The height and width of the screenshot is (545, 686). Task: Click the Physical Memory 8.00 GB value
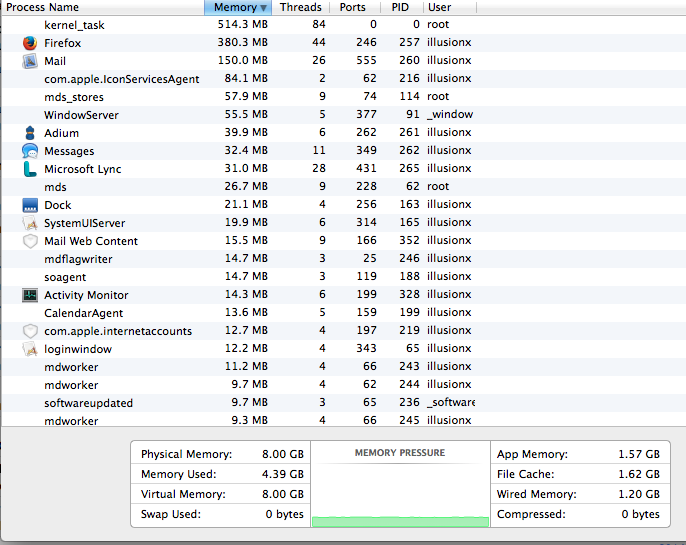click(x=283, y=454)
